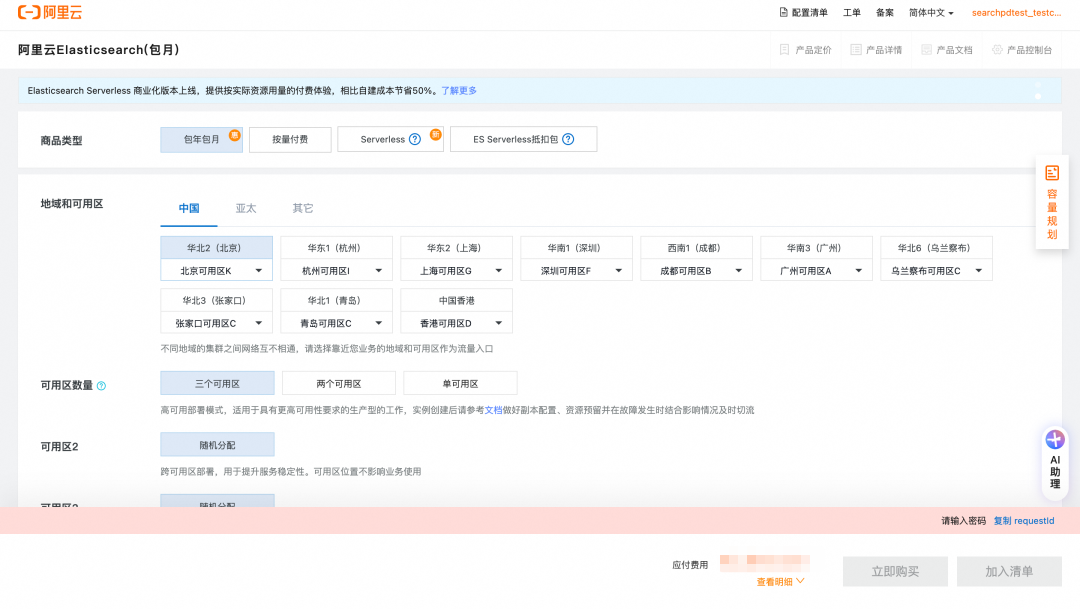Open 北京可用区K dropdown
Screen dimensions: 1080x609
click(x=216, y=271)
